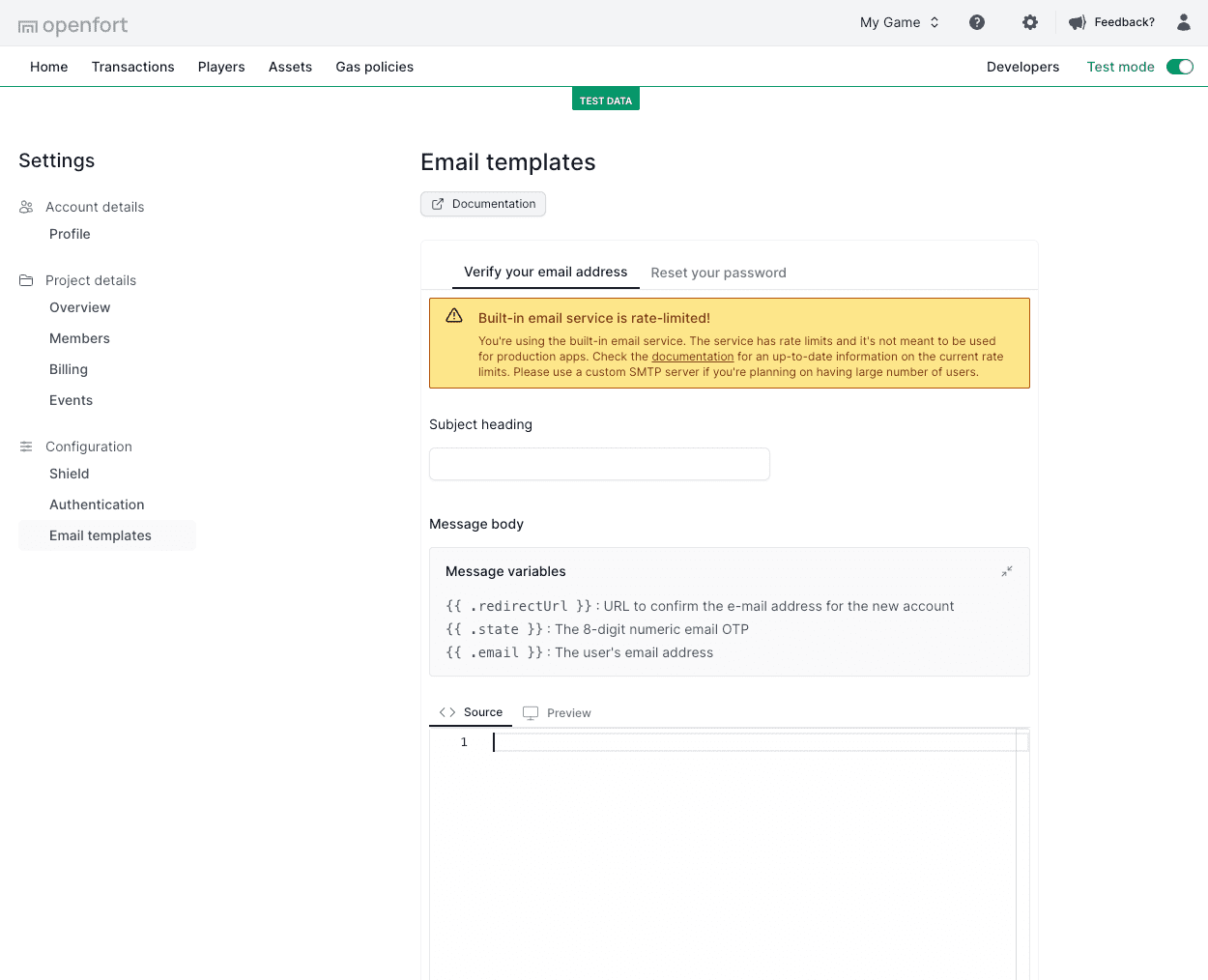Open Authentication configuration
1208x980 pixels.
click(97, 504)
